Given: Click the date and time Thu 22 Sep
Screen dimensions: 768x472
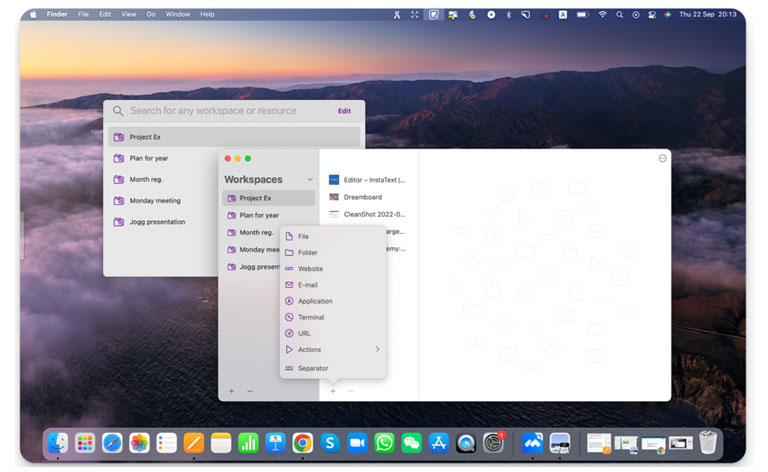Looking at the screenshot, I should click(708, 15).
